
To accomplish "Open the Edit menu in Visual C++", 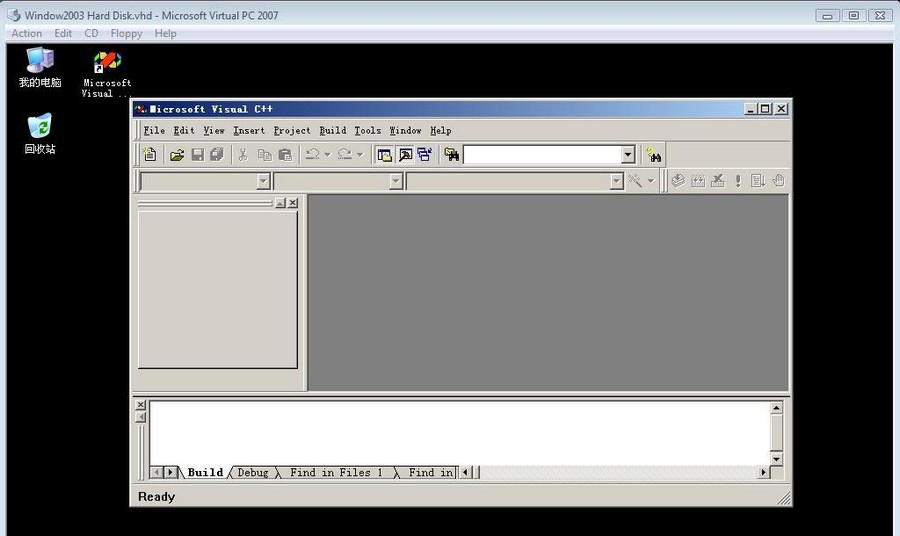I will [184, 130].
